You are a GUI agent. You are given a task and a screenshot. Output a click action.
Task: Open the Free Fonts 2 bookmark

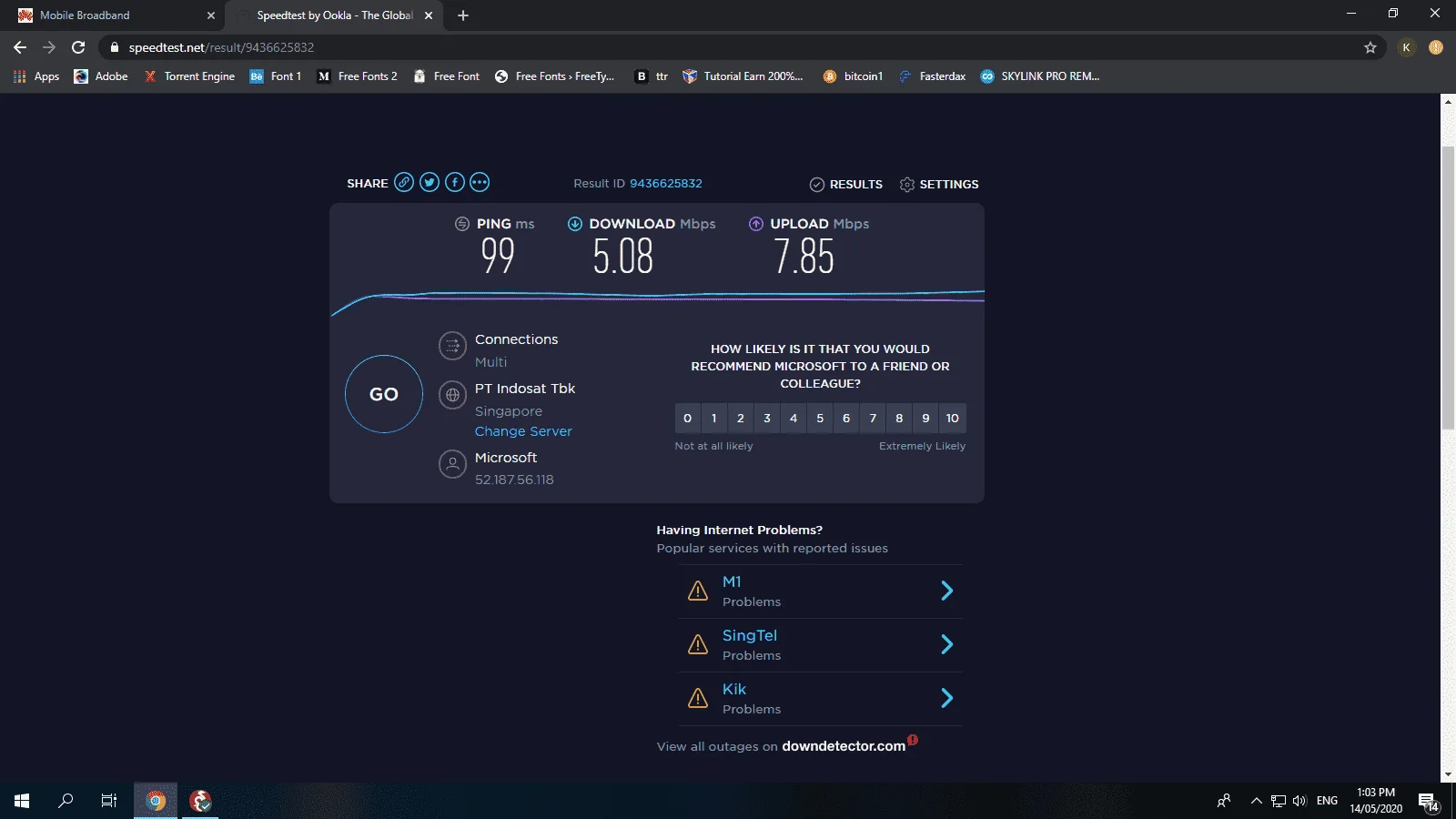[x=357, y=76]
